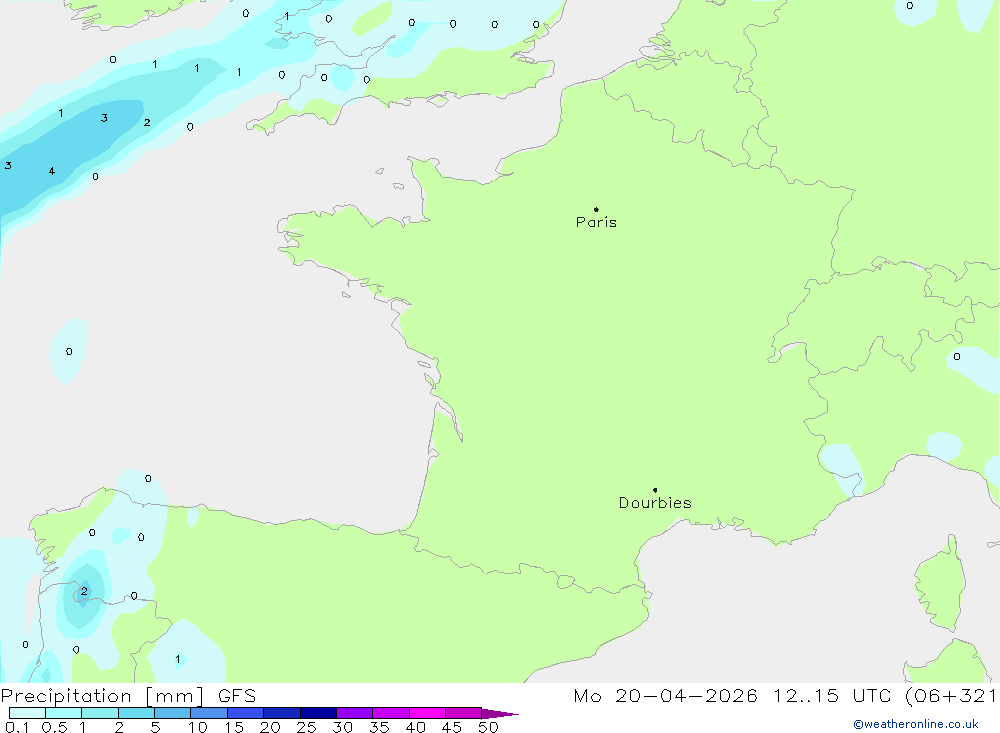
Task: Click the 'Precipitation [mm]' title text
Action: coord(102,696)
